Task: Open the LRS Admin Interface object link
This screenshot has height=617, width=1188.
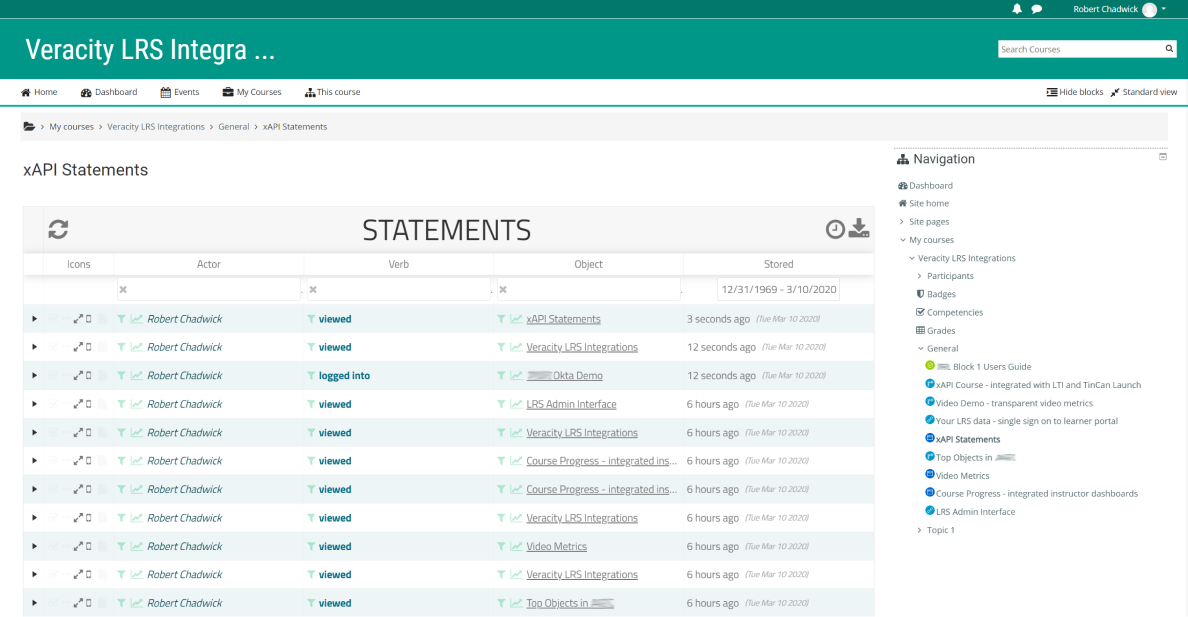Action: (x=570, y=404)
